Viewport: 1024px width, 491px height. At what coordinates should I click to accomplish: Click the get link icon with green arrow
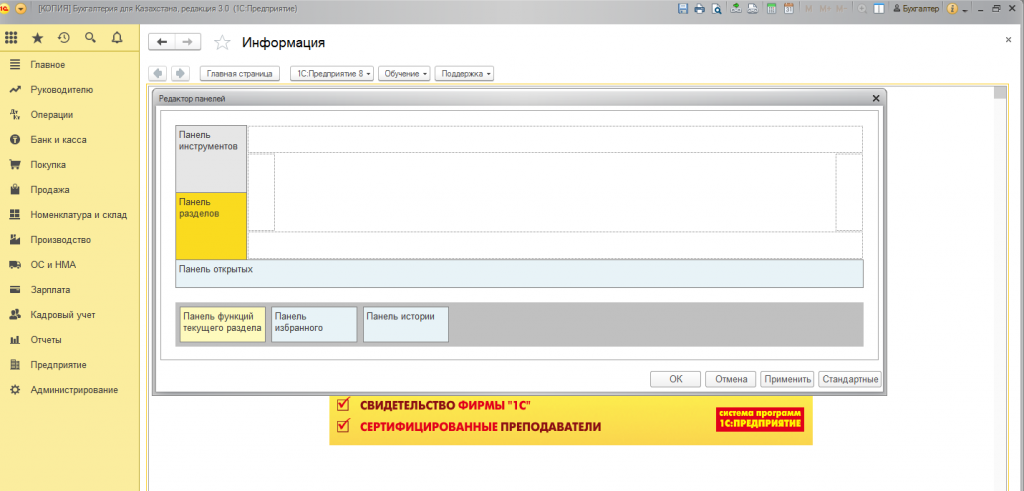pos(737,9)
